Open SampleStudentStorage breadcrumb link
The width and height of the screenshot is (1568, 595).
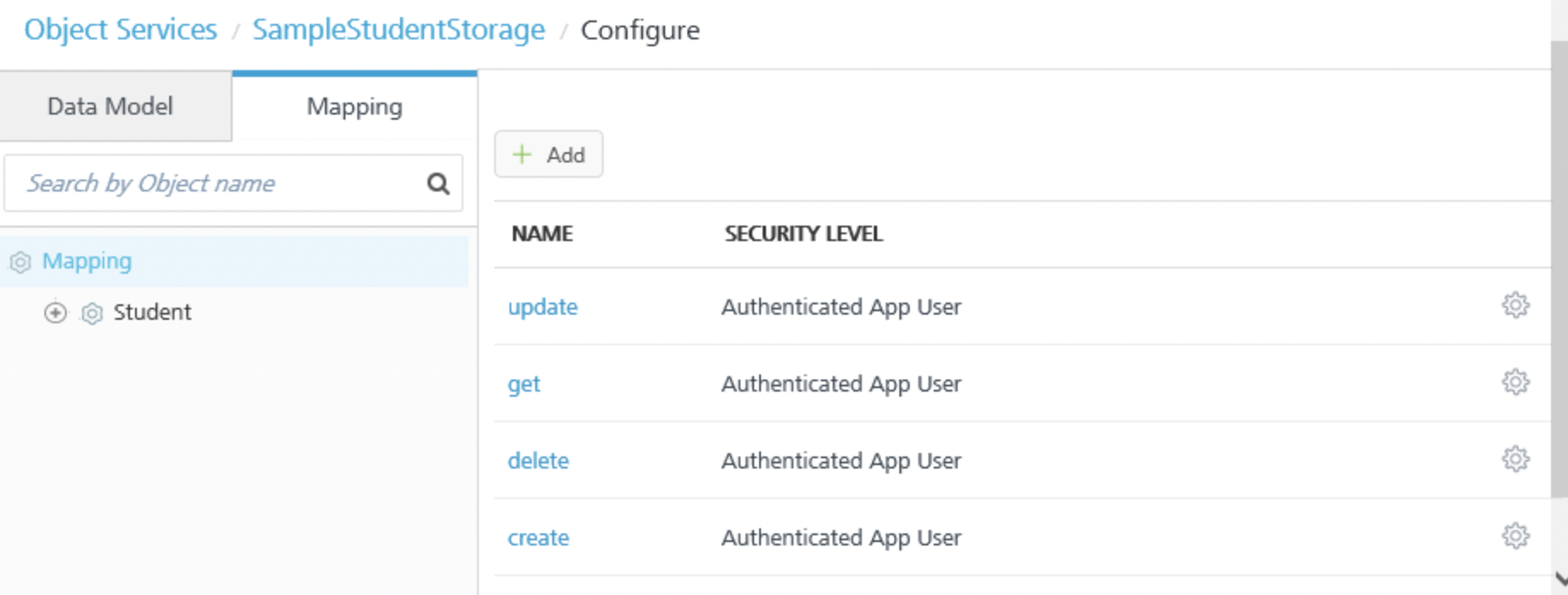(398, 30)
